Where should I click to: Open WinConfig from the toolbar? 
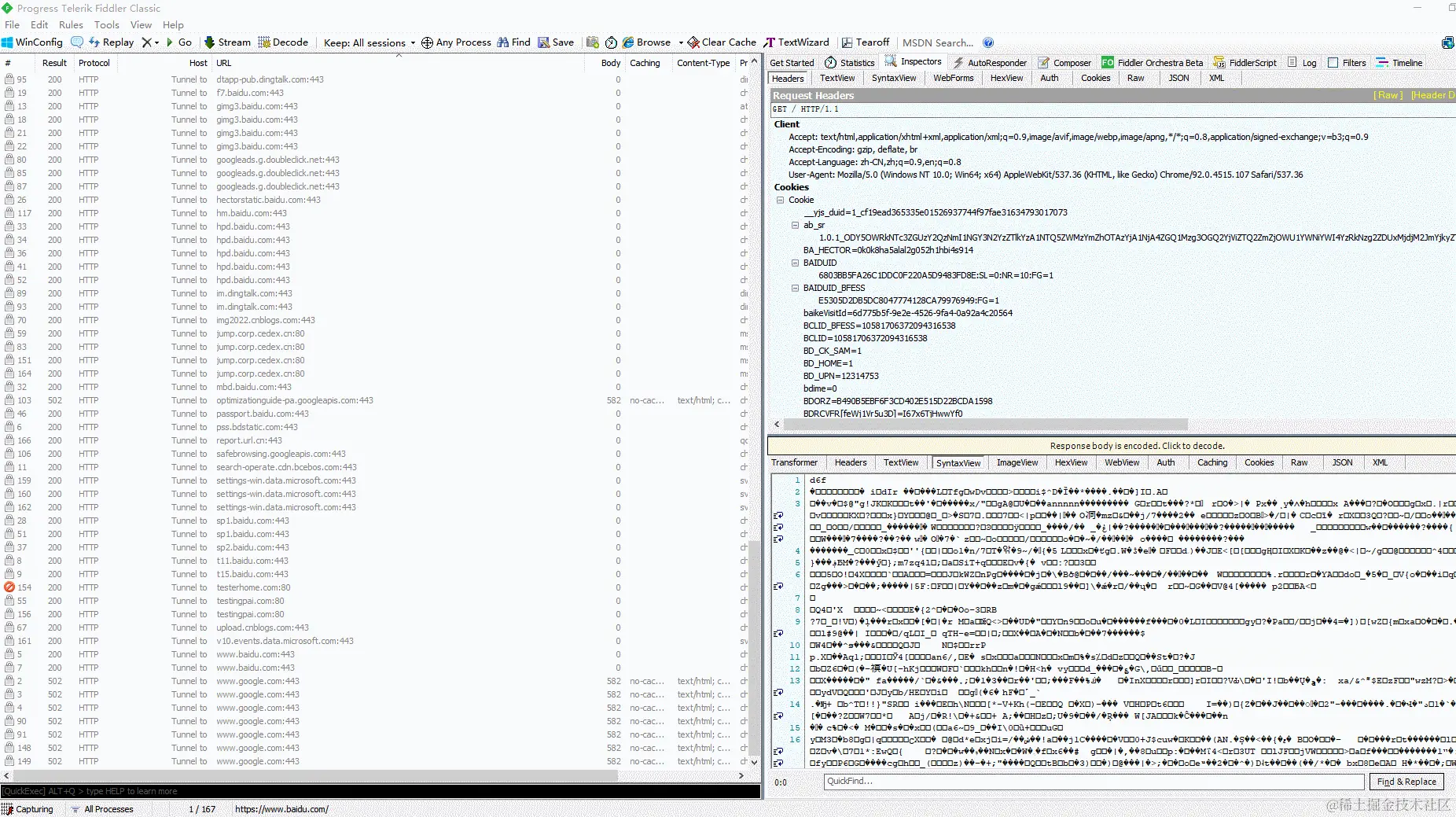coord(32,42)
